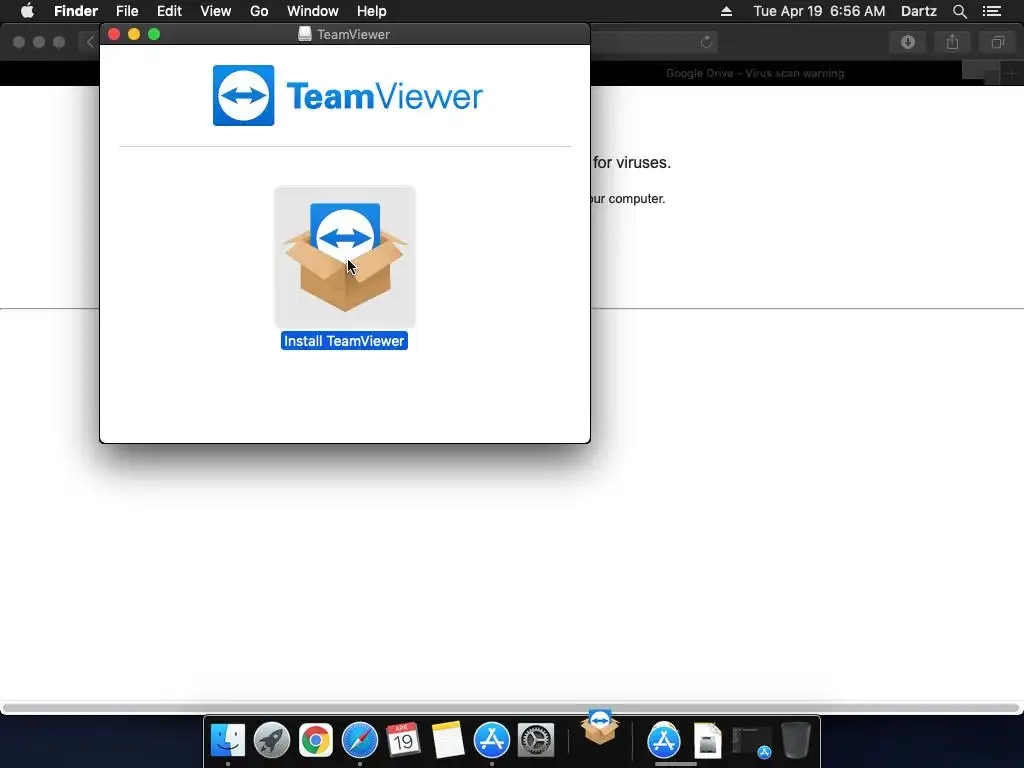Open Notes in the Dock
Image resolution: width=1024 pixels, height=768 pixels.
coord(447,740)
